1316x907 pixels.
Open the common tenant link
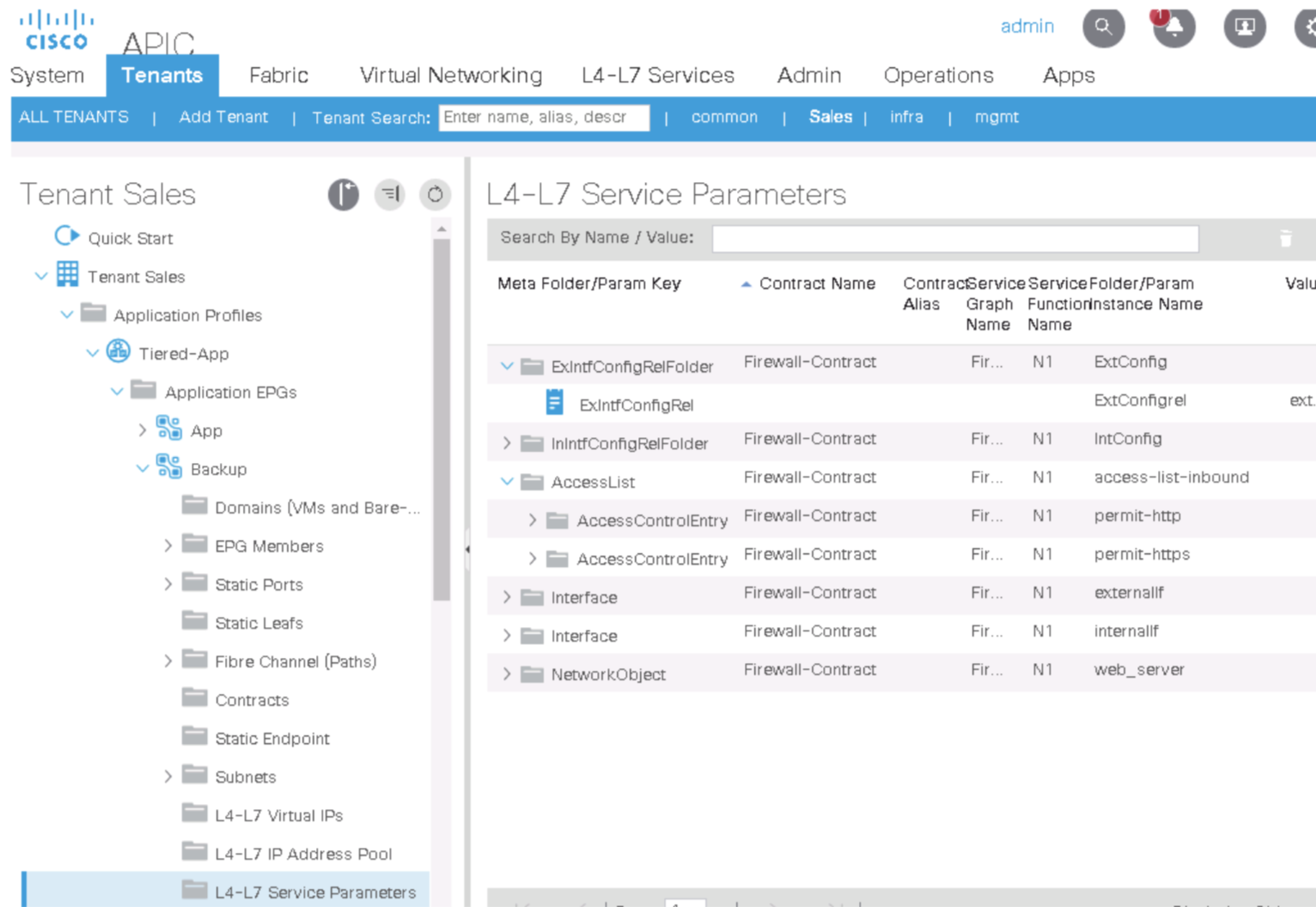coord(724,117)
